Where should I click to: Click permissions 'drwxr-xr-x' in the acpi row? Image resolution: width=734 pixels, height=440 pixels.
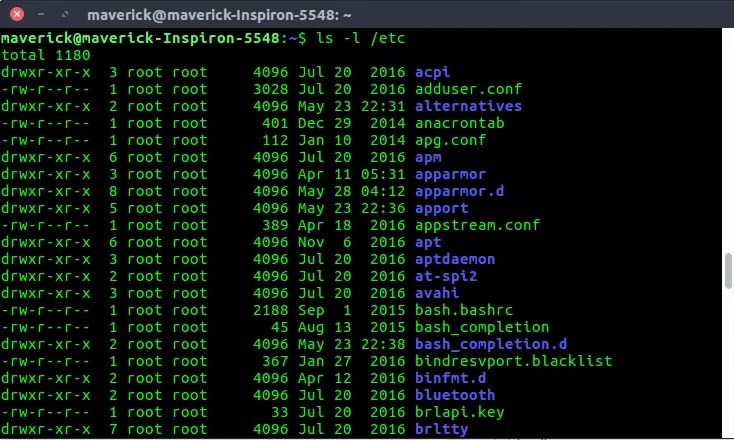tap(46, 72)
